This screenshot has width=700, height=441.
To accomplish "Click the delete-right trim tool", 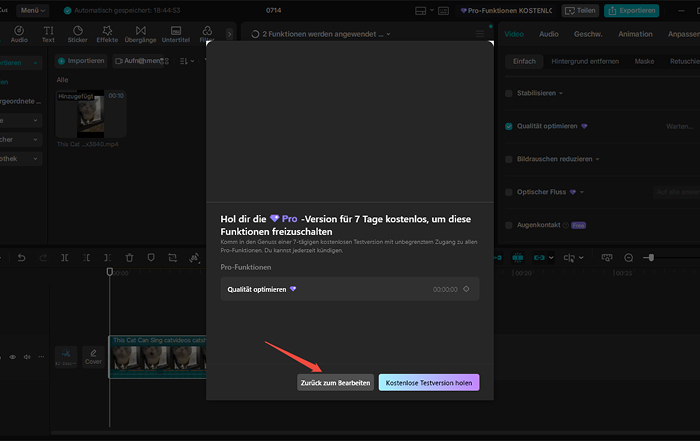I will coord(108,258).
